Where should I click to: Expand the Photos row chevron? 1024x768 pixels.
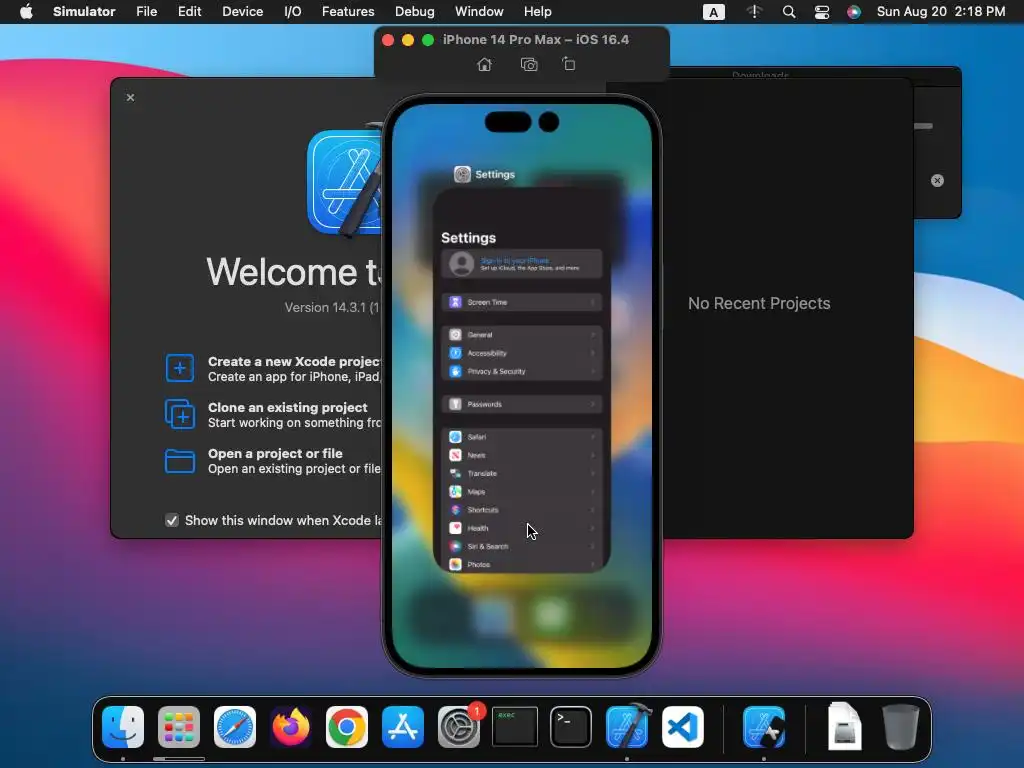(x=592, y=564)
